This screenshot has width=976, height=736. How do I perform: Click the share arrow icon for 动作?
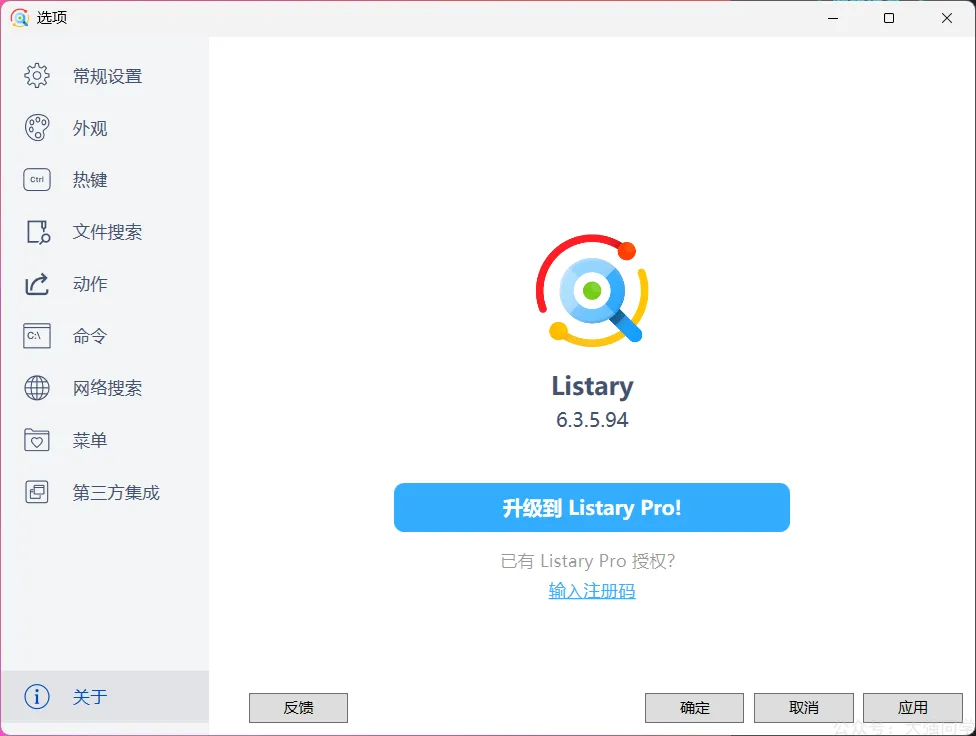click(x=37, y=284)
